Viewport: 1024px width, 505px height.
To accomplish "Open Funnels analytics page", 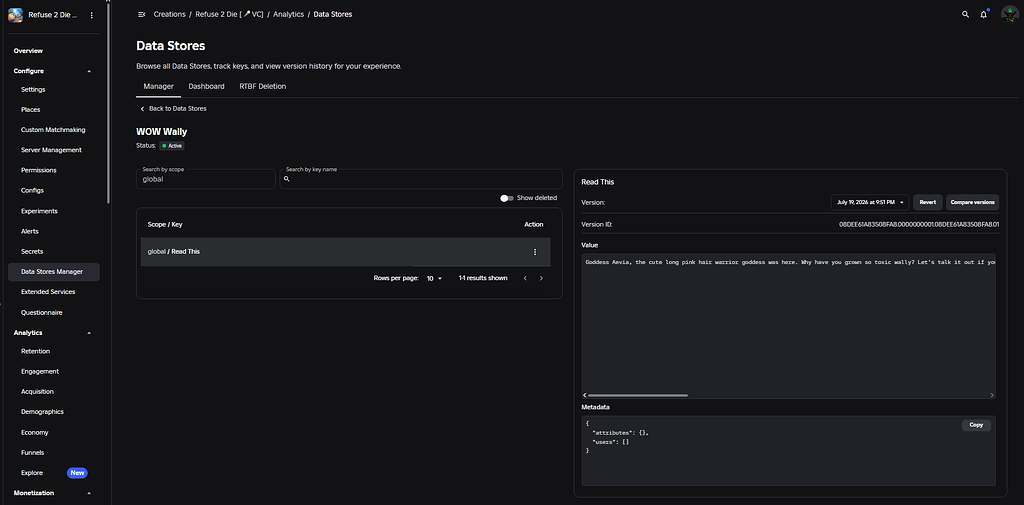I will [x=33, y=453].
